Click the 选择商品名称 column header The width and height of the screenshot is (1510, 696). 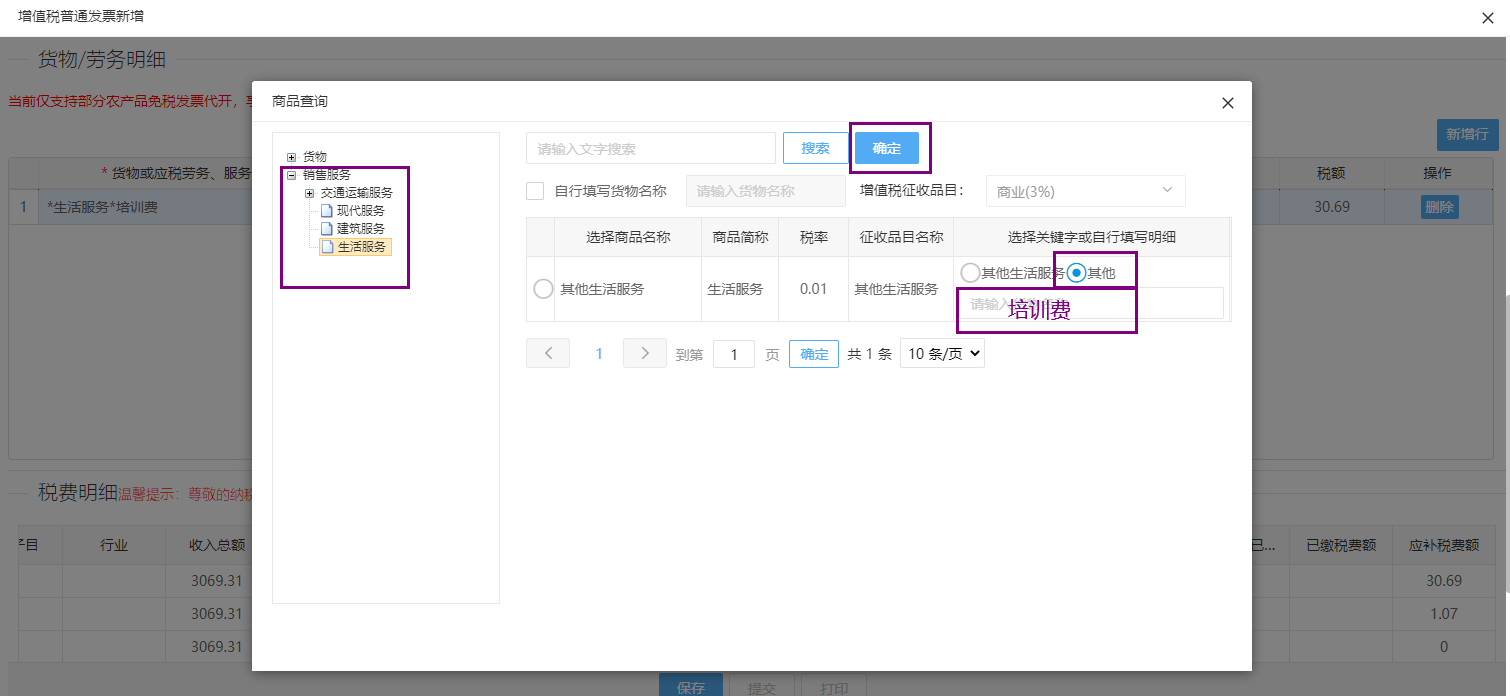click(628, 237)
